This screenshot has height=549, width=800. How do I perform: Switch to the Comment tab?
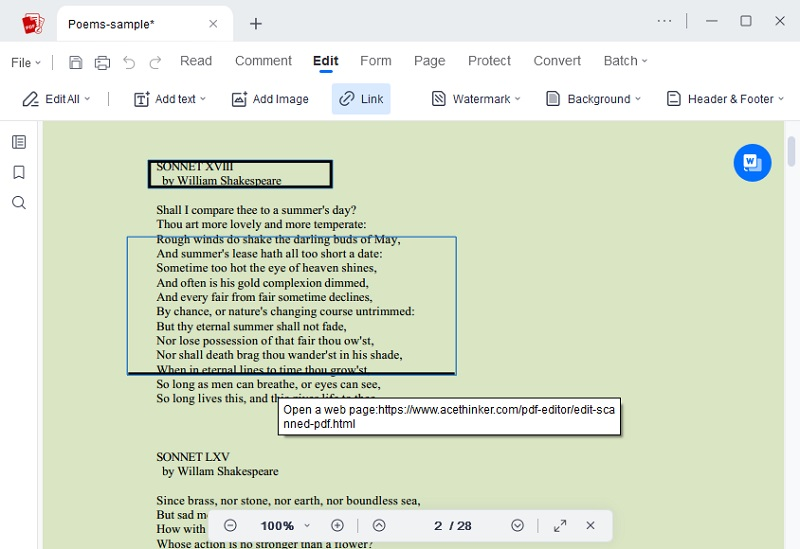(x=263, y=61)
